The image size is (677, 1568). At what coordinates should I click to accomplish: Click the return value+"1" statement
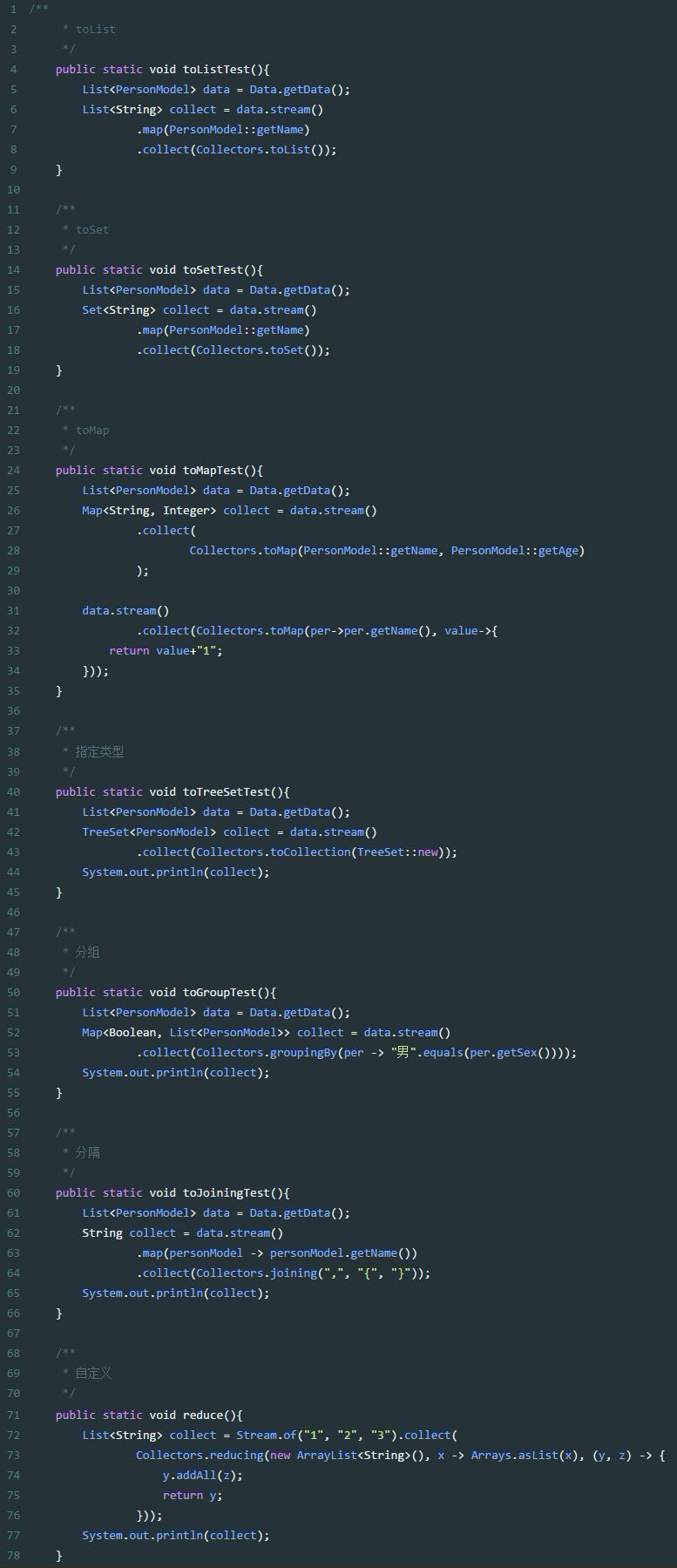pos(166,651)
